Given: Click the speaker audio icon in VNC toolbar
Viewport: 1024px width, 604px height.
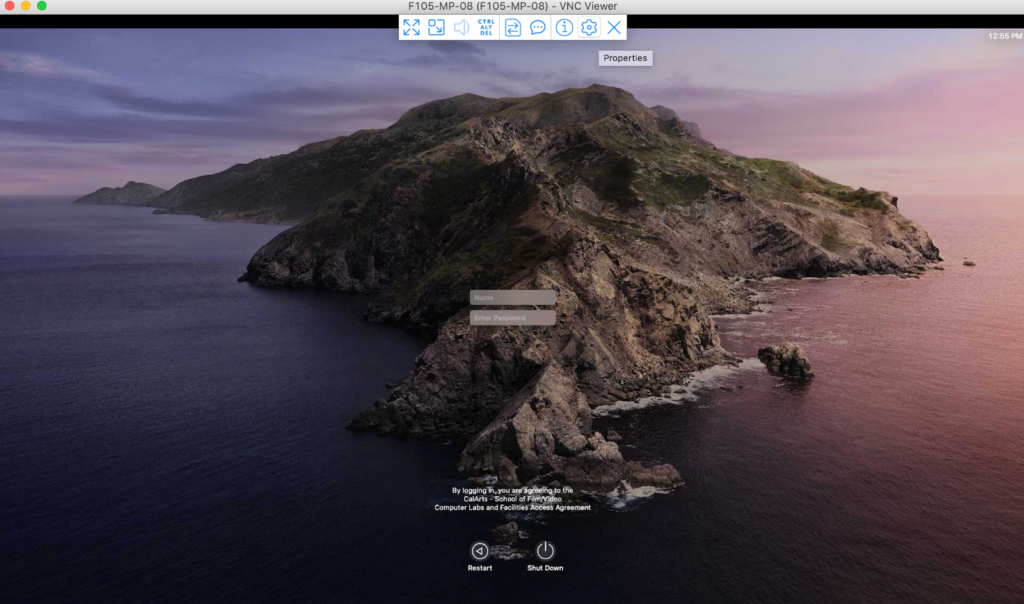Looking at the screenshot, I should point(461,27).
